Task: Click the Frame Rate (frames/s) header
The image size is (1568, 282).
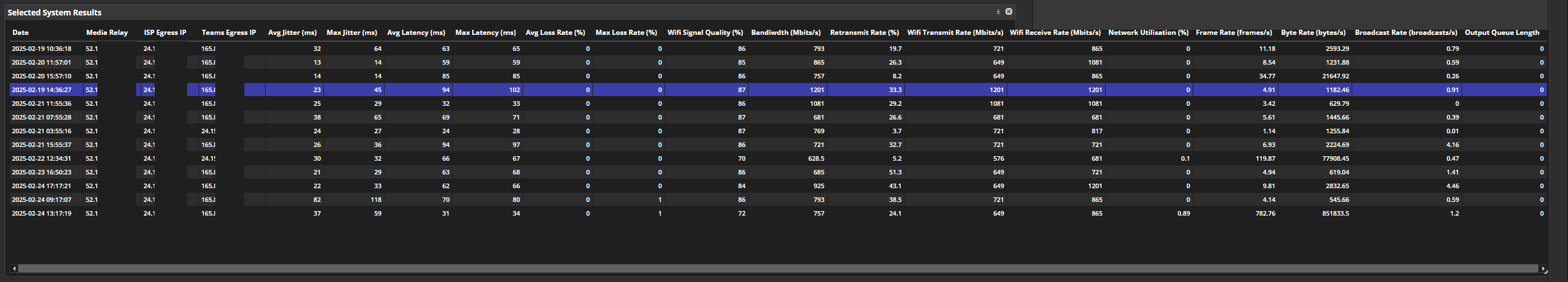Action: [x=1233, y=33]
